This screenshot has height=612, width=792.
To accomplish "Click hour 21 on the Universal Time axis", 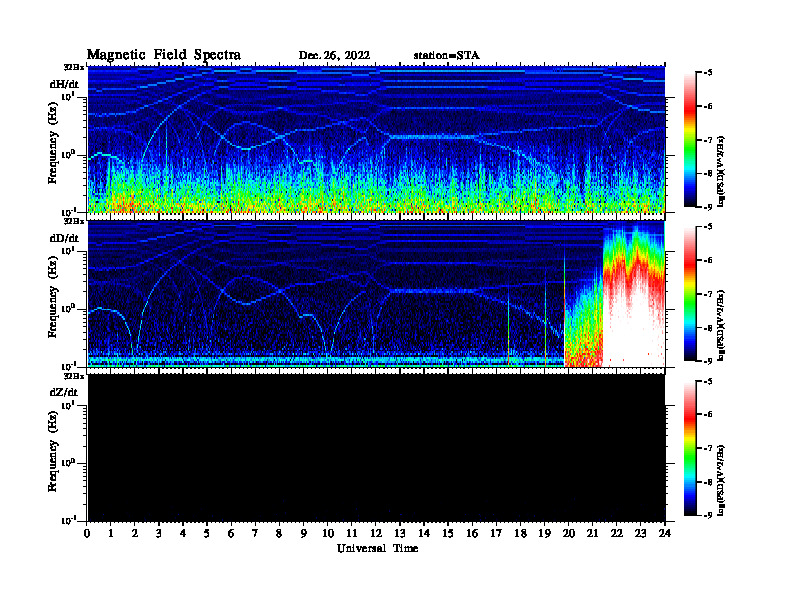I will pos(592,533).
